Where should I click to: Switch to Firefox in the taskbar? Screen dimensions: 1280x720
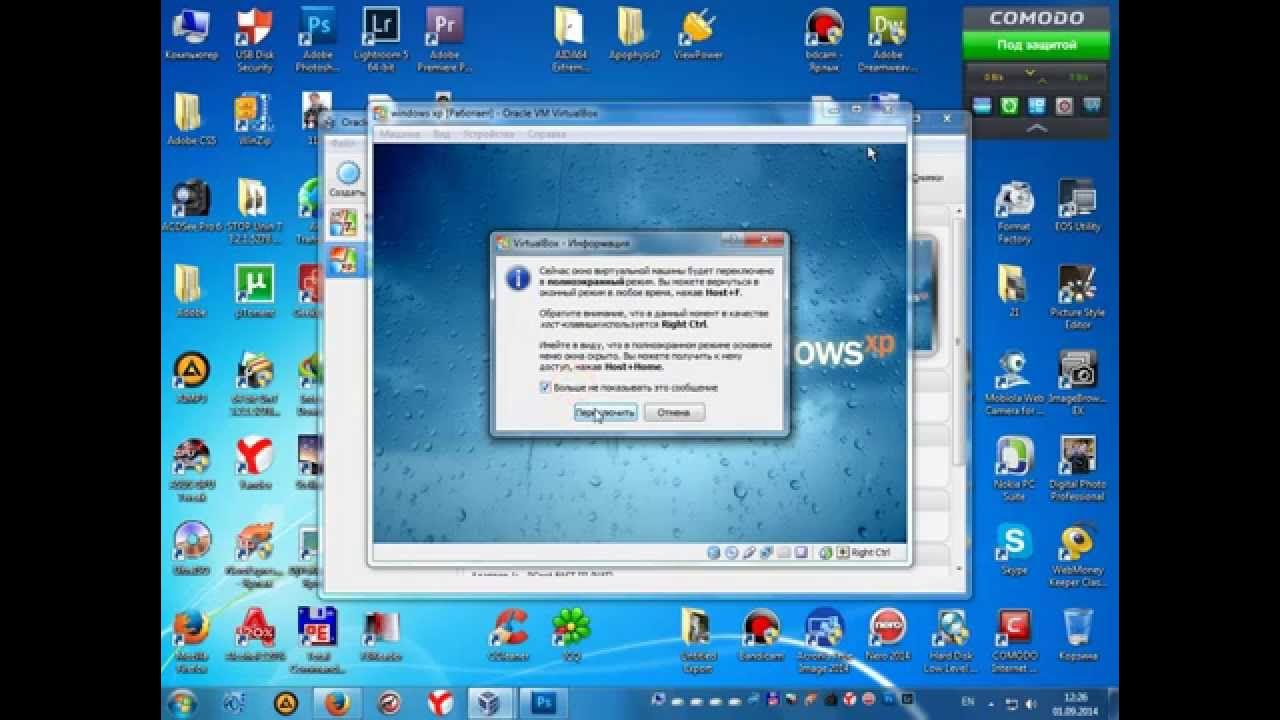click(335, 702)
